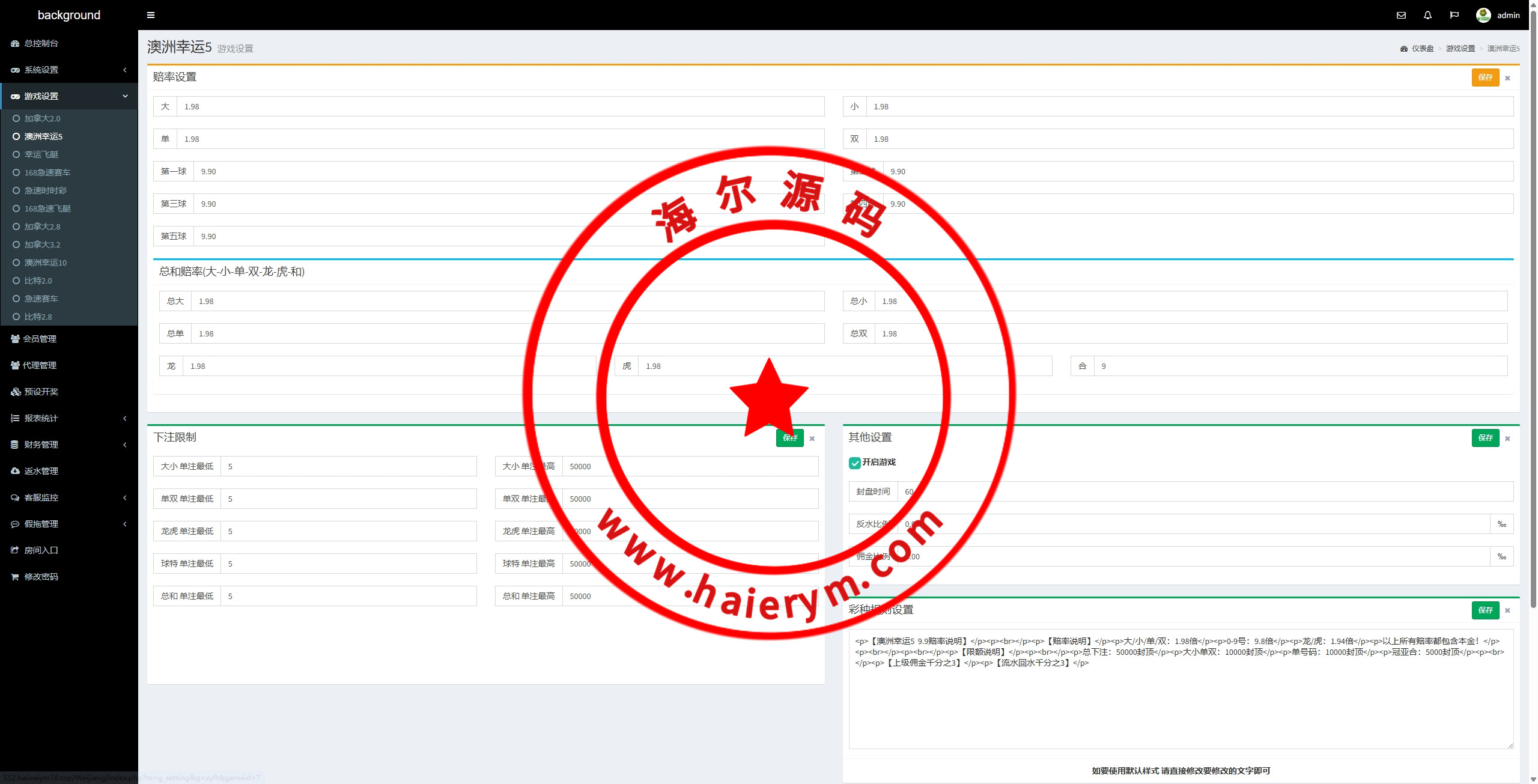
Task: Click the 仪表盘 breadcrumb link
Action: (x=1422, y=49)
